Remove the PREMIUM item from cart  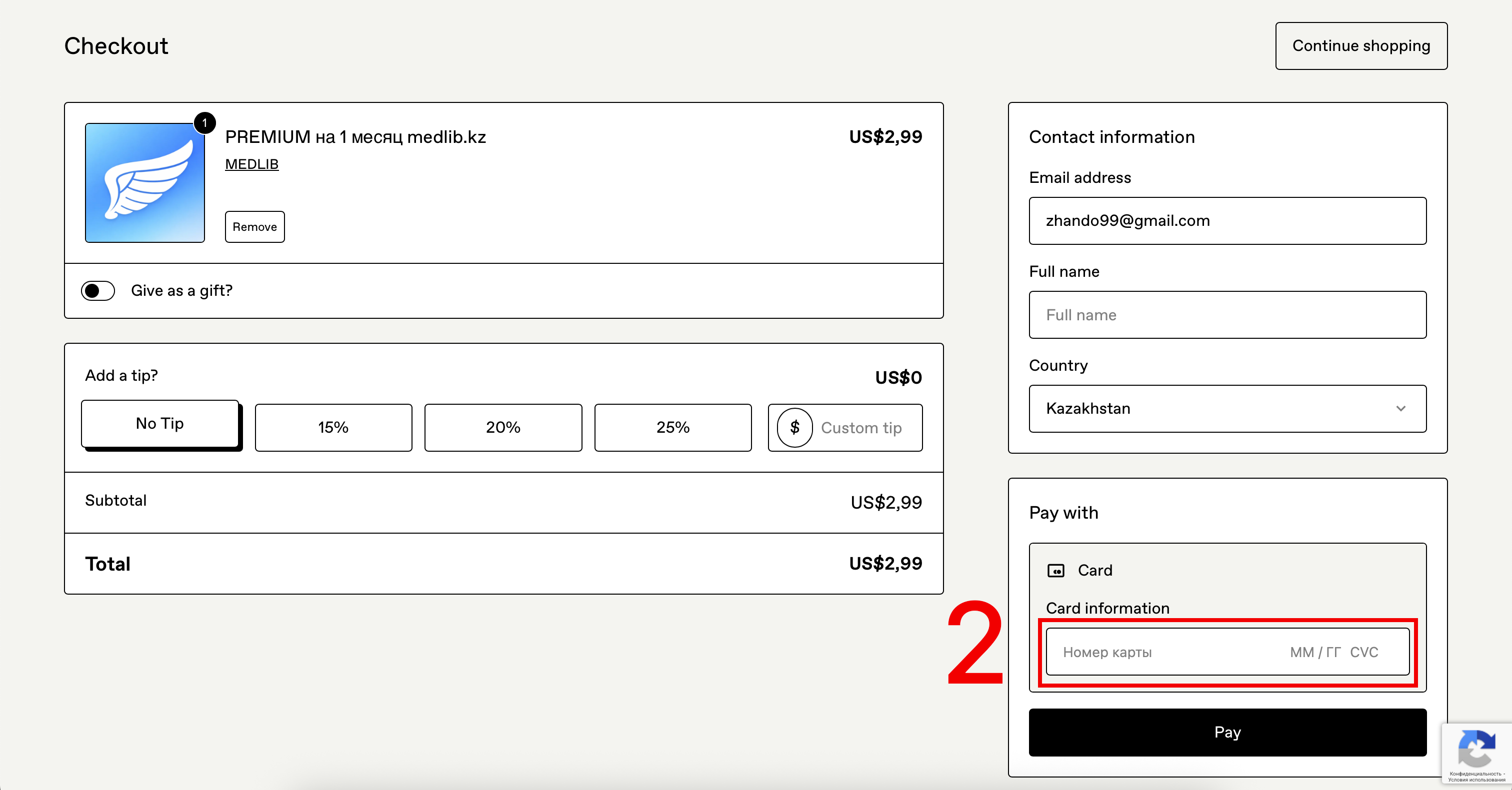[x=254, y=226]
